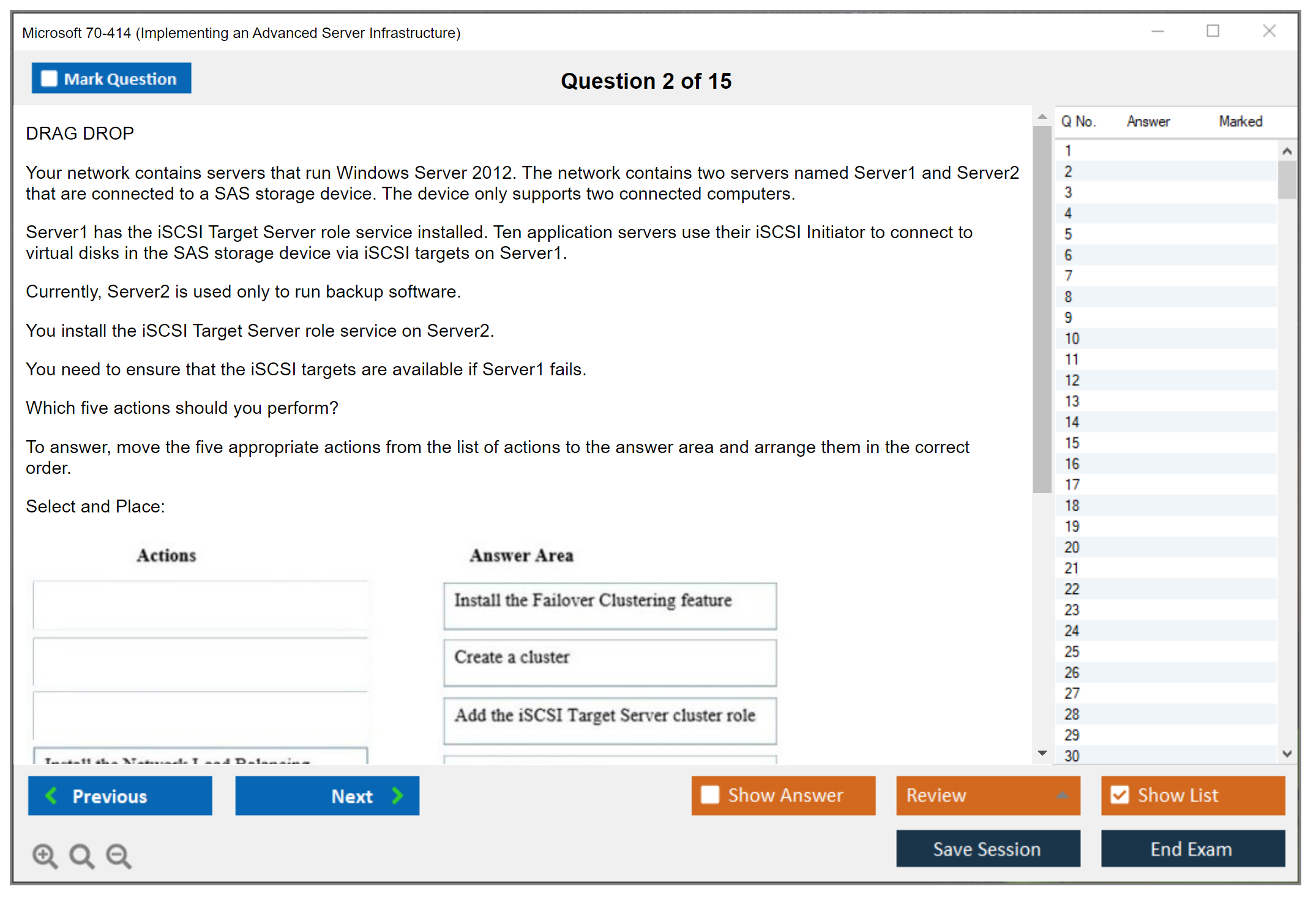The width and height of the screenshot is (1316, 900).
Task: Click the green right arrow on Next
Action: pyautogui.click(x=397, y=795)
